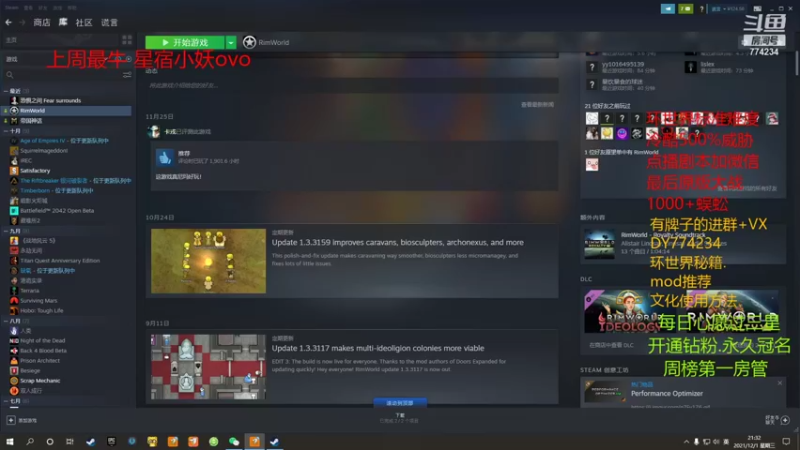Select Hobo: Tough Life entry
Viewport: 800px width, 450px height.
pos(41,311)
